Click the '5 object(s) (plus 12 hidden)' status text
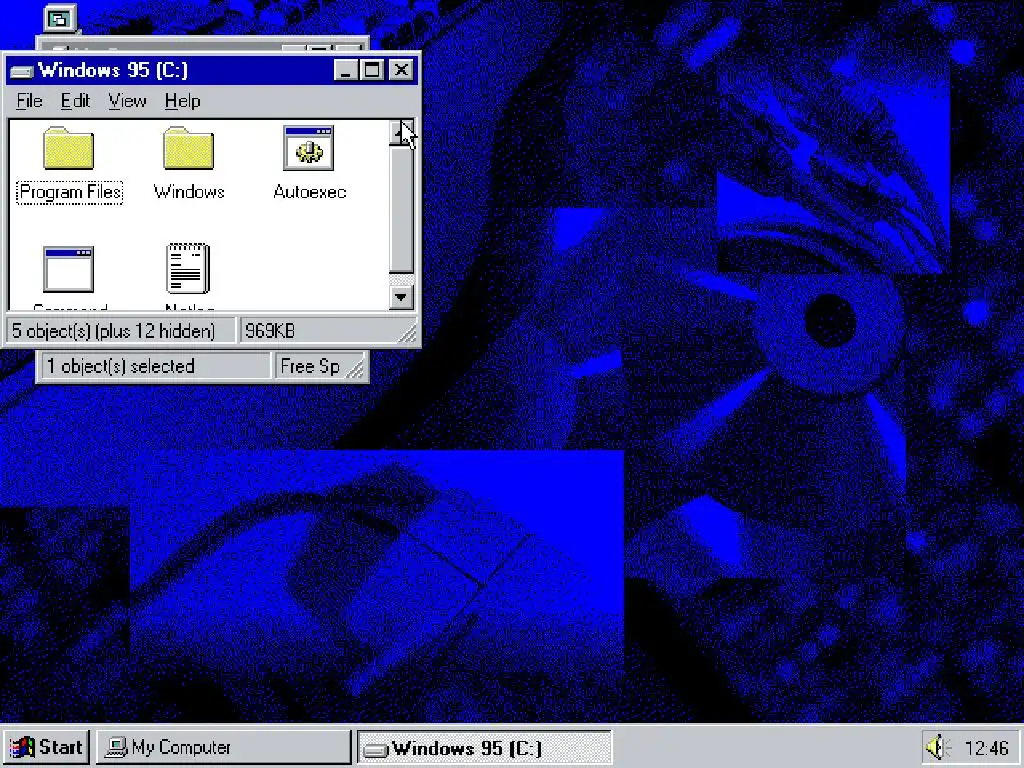Screen dimensions: 1024x768 (114, 331)
